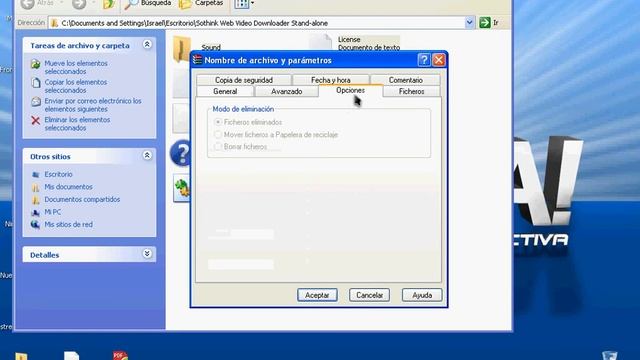Click the Búsqueda toolbar button
The image size is (640, 360).
tap(149, 4)
